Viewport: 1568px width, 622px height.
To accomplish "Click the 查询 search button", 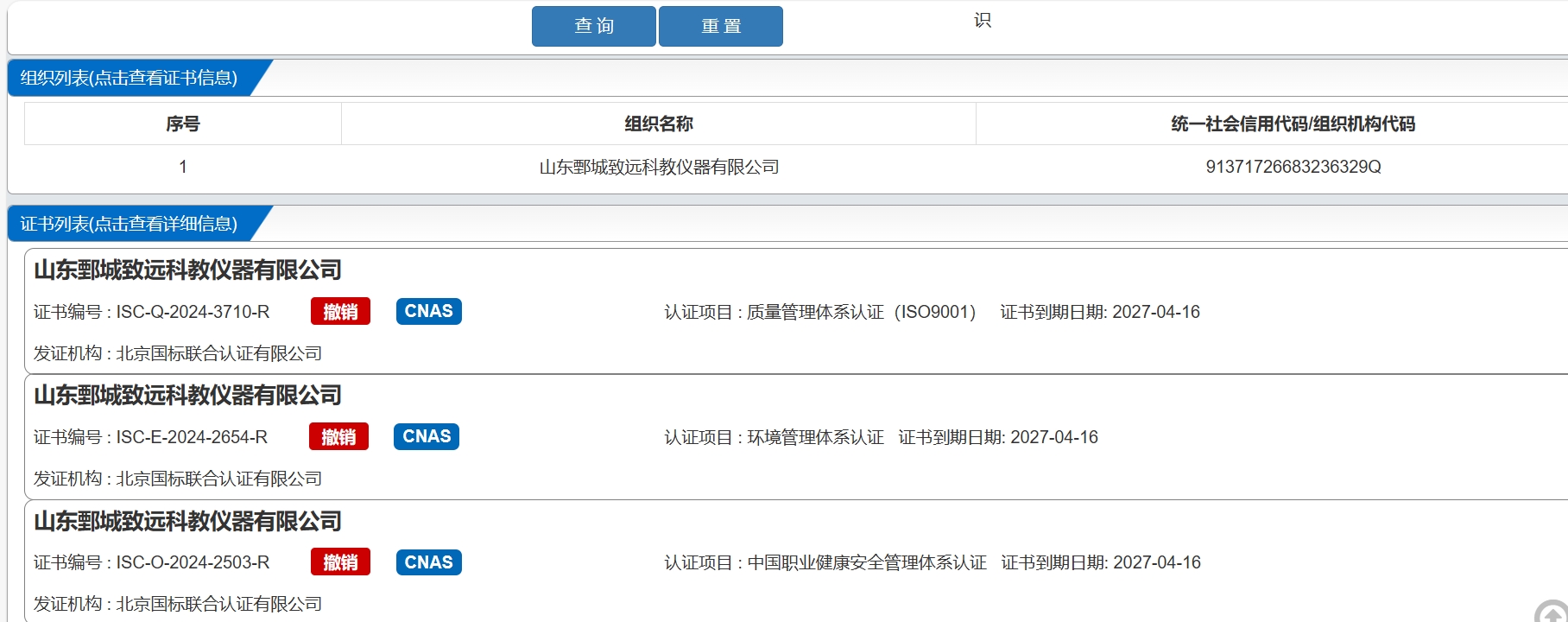I will click(594, 26).
